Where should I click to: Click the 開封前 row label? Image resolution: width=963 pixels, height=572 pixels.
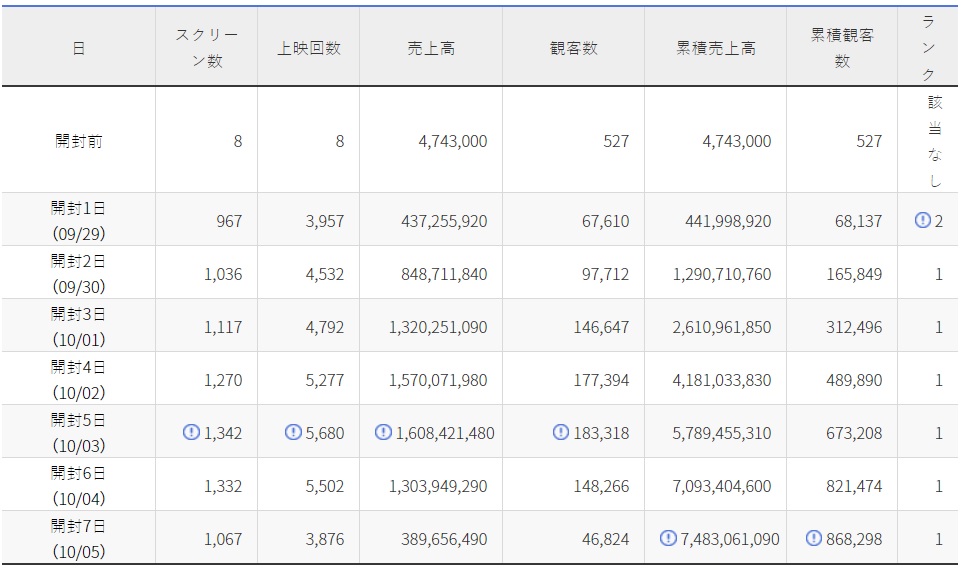pos(78,141)
